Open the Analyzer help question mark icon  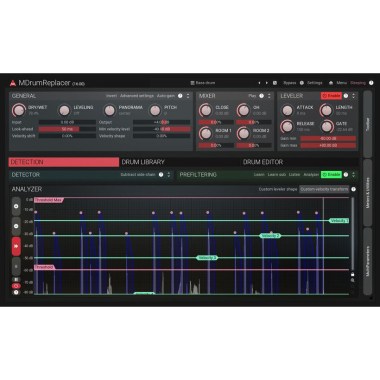click(x=353, y=189)
